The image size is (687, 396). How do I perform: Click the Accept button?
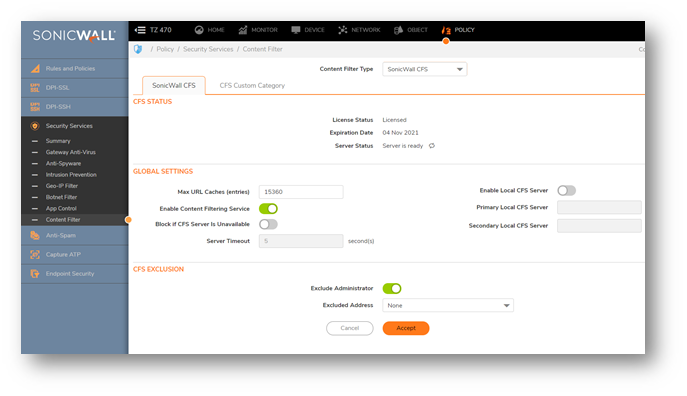point(406,328)
